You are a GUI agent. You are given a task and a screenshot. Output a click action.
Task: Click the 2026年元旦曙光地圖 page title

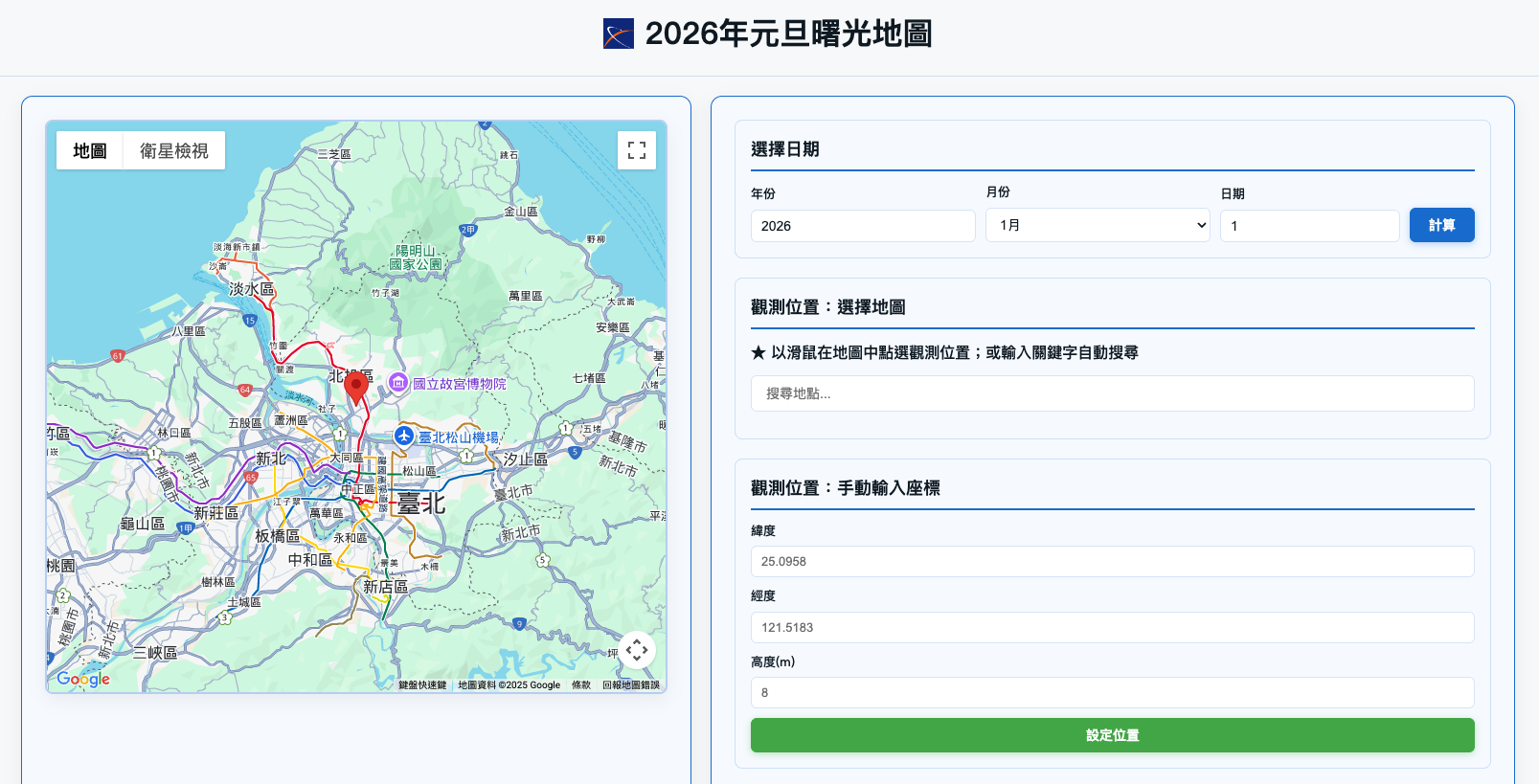tap(789, 34)
